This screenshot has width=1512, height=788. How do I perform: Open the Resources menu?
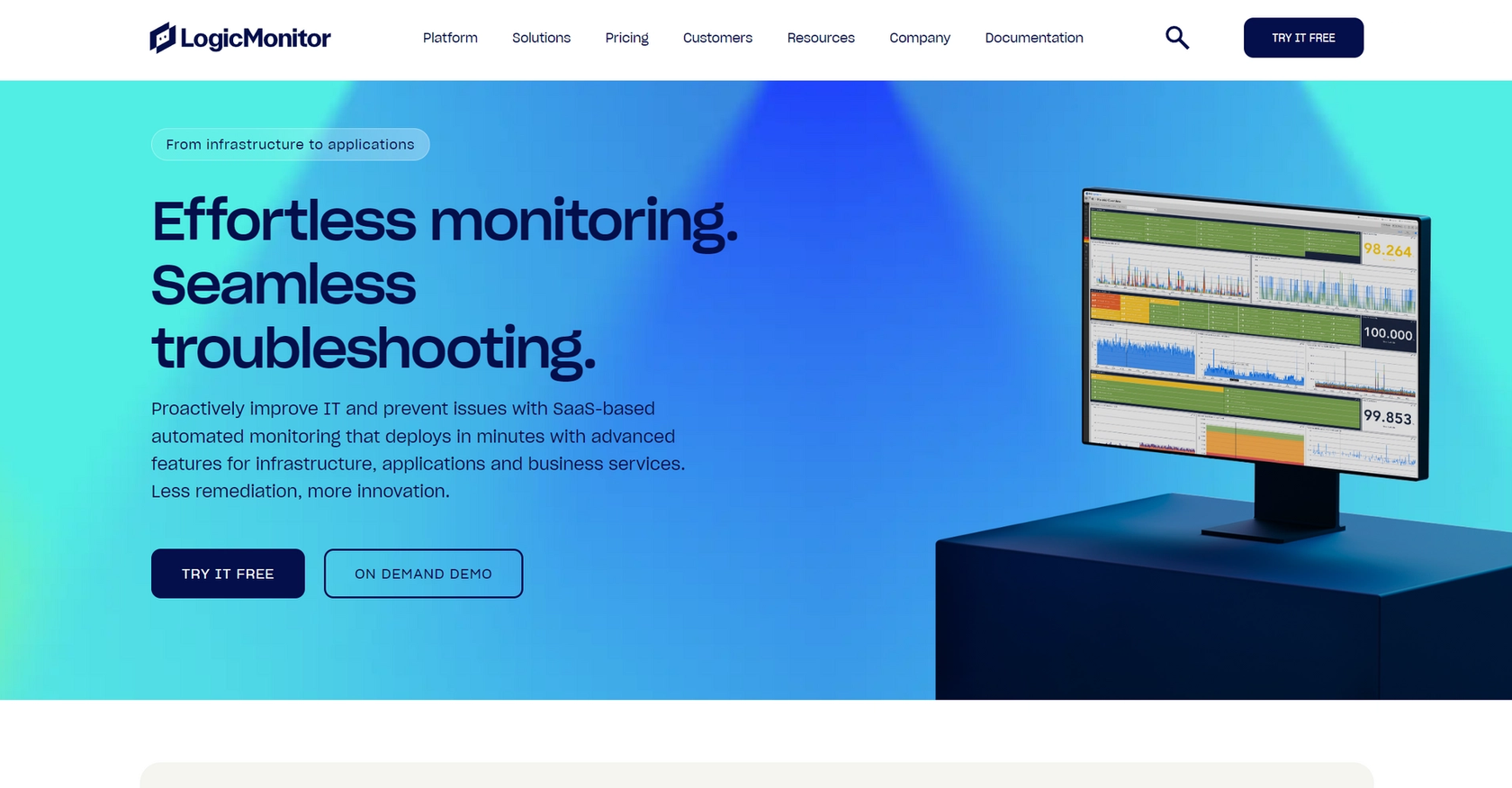pos(821,38)
